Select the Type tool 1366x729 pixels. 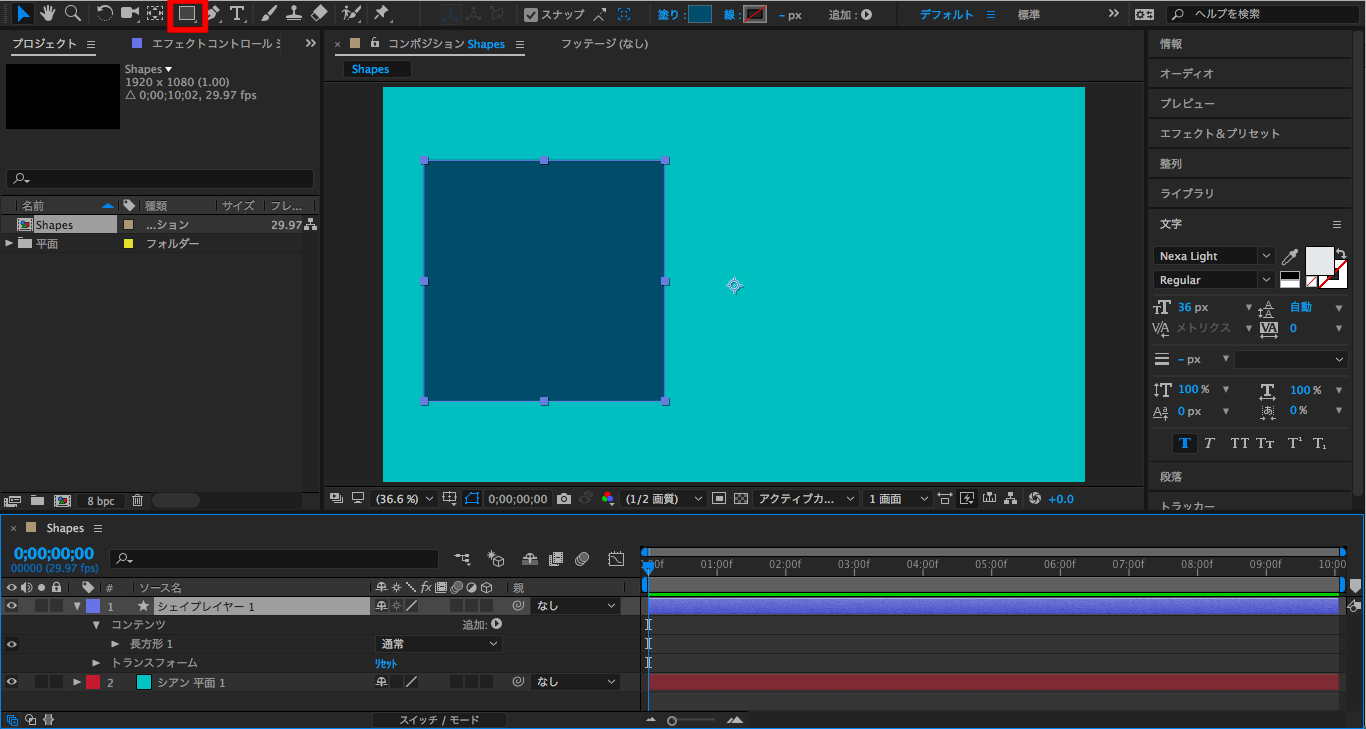237,14
